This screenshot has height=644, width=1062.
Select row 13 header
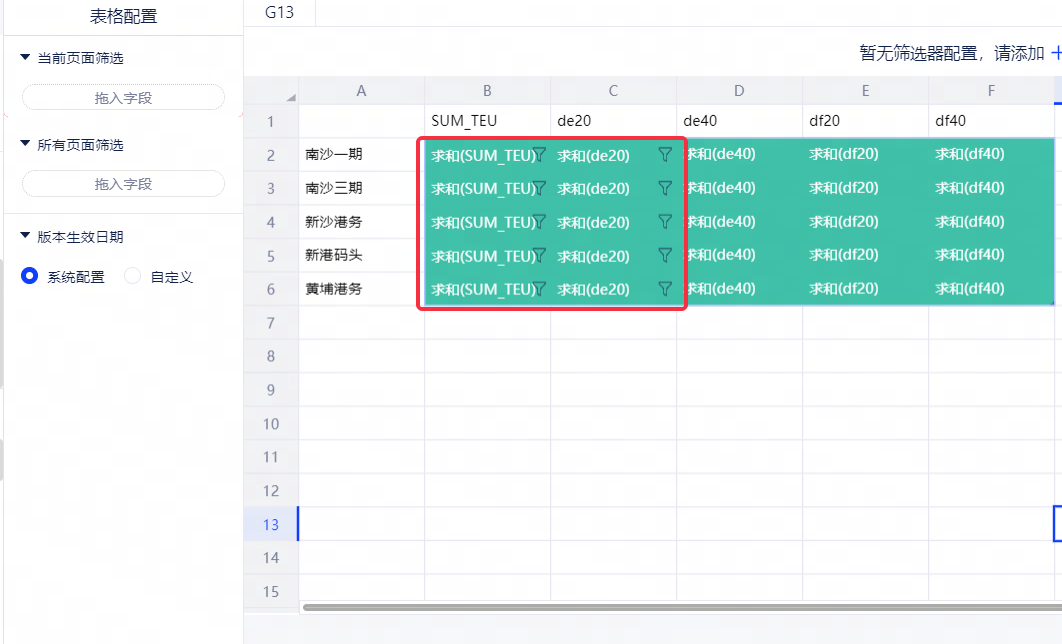[271, 524]
